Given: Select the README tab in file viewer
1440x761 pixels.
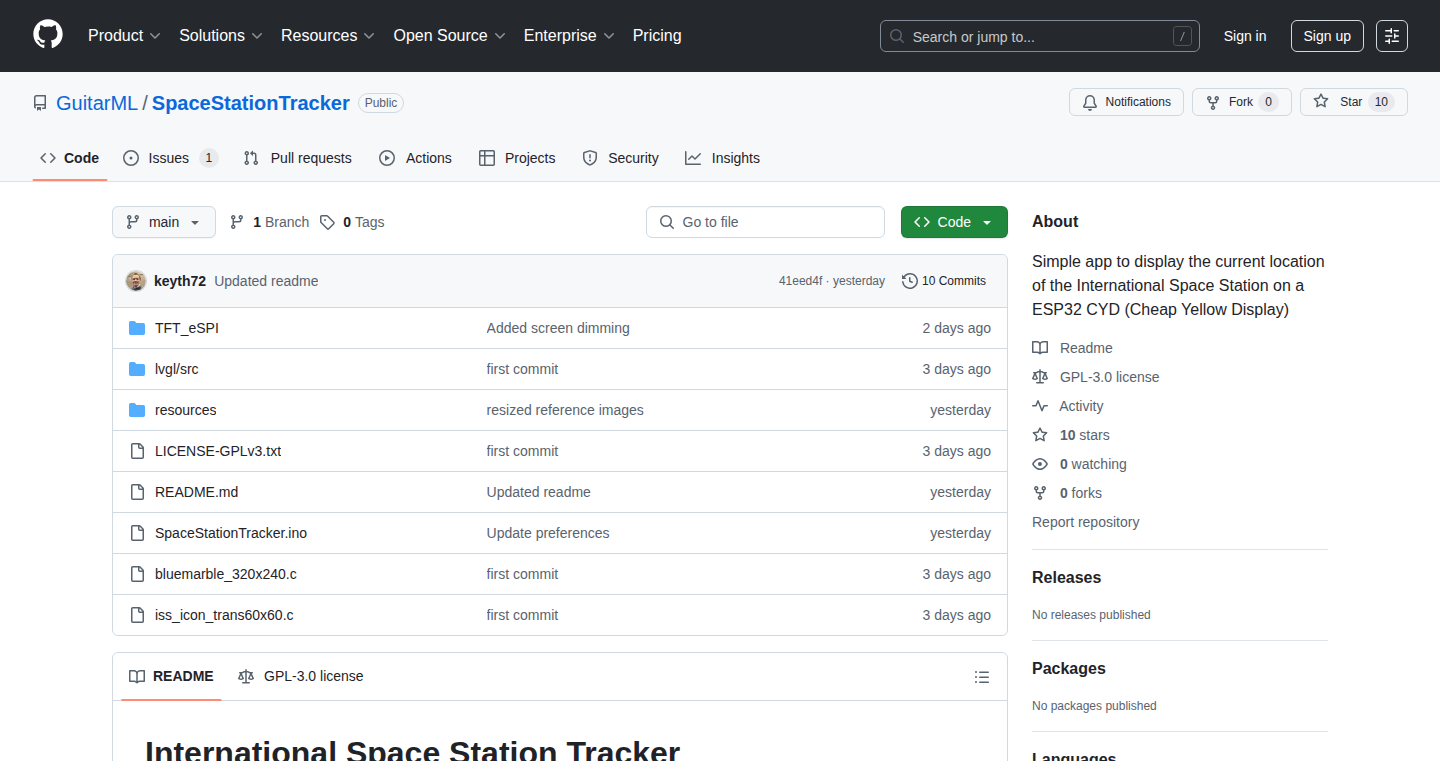Looking at the screenshot, I should pyautogui.click(x=171, y=676).
